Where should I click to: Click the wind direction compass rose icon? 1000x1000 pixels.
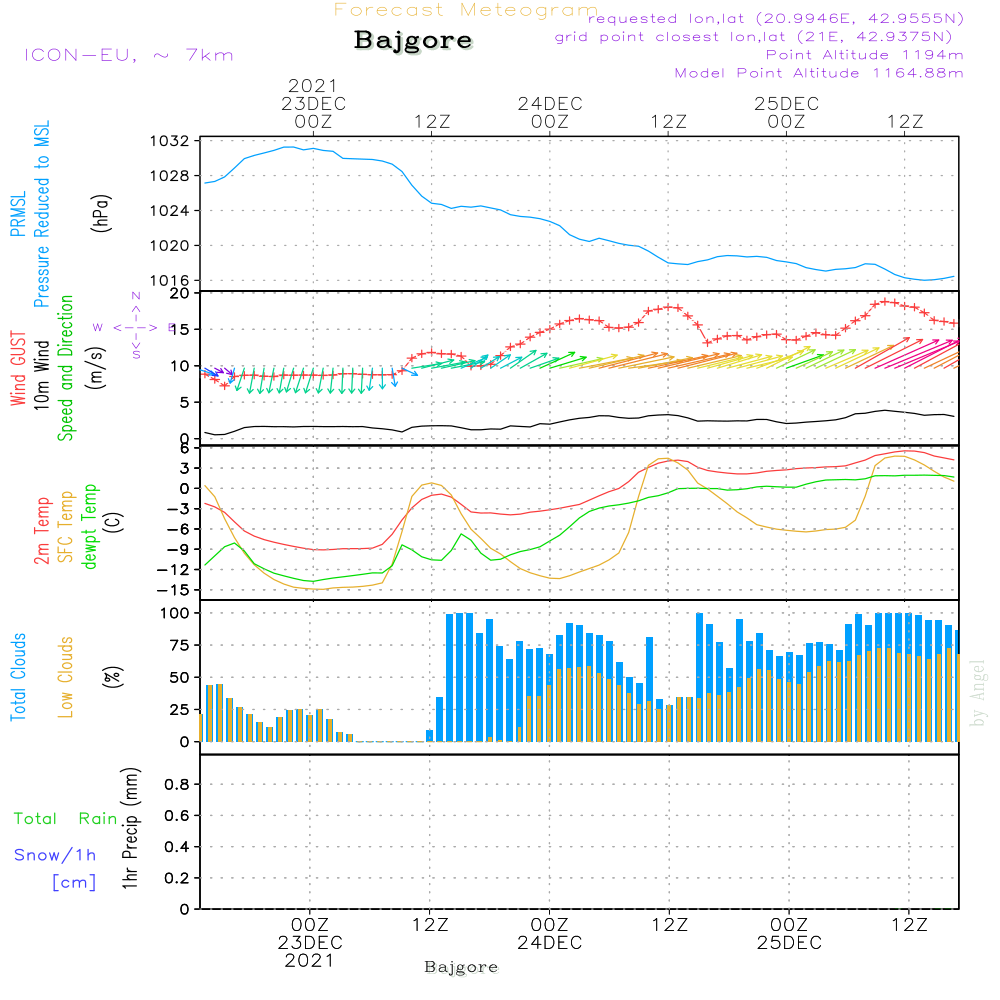coord(135,326)
